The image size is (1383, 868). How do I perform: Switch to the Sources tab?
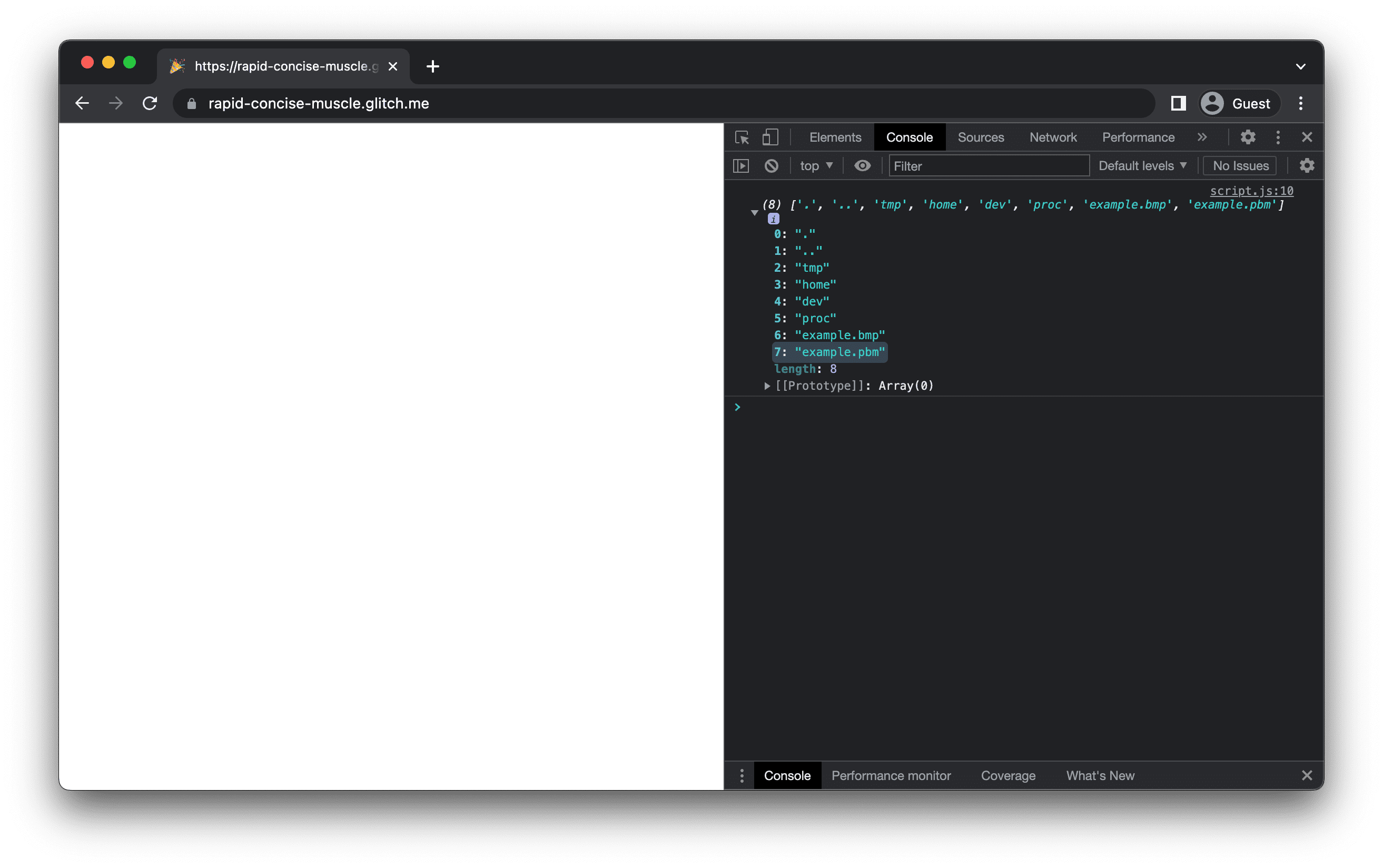(x=981, y=137)
